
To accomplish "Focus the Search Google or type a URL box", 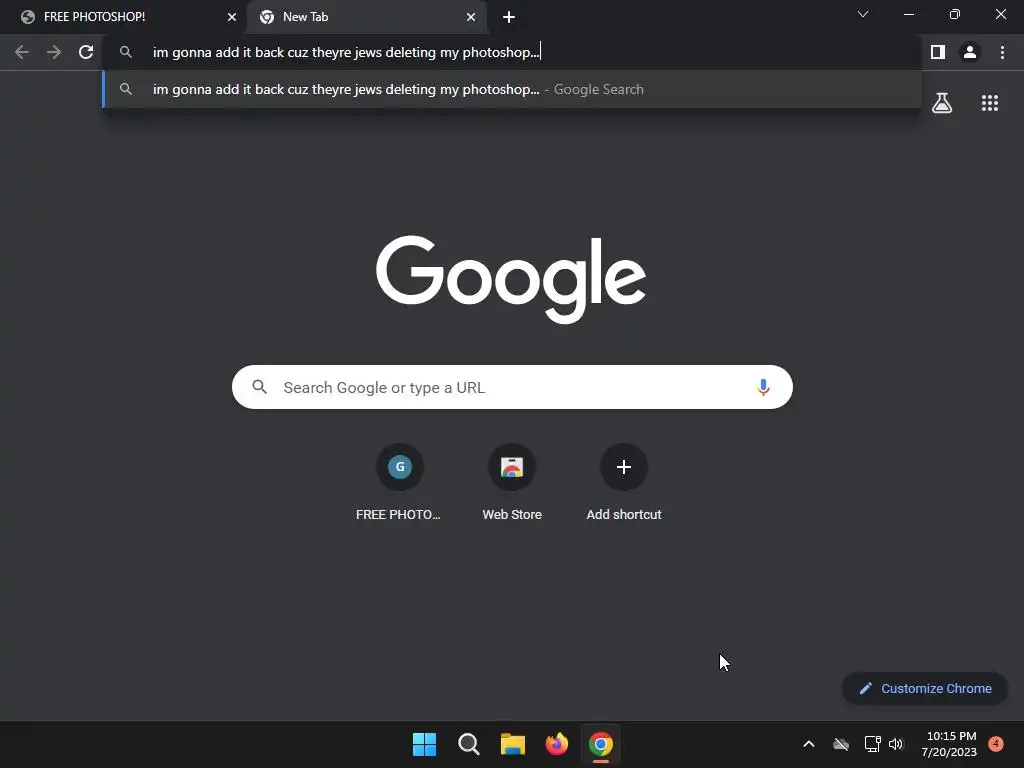I will coord(512,387).
